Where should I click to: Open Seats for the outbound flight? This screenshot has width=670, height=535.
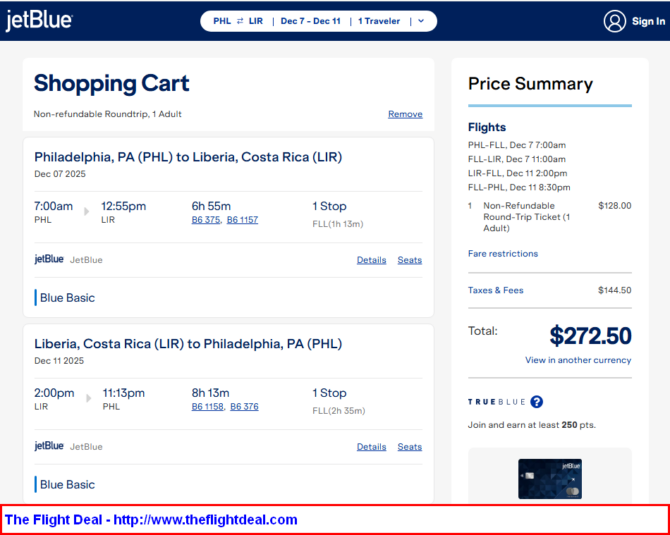click(409, 260)
